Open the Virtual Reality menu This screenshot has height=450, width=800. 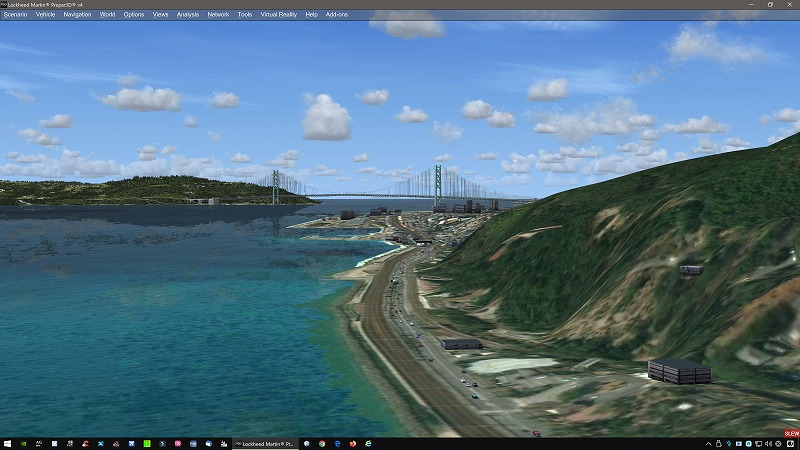279,15
